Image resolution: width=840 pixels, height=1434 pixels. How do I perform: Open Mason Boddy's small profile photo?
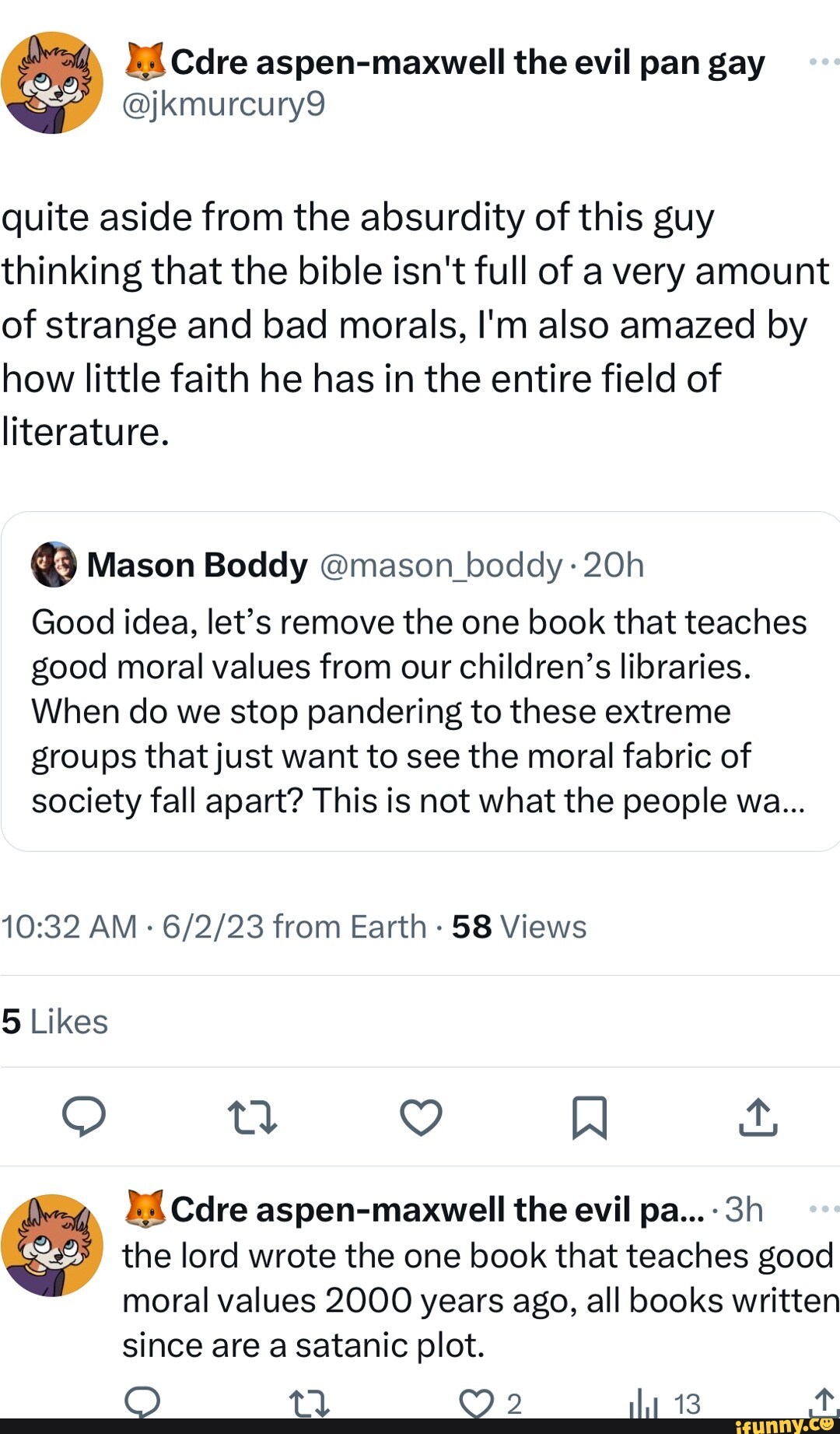pyautogui.click(x=54, y=564)
